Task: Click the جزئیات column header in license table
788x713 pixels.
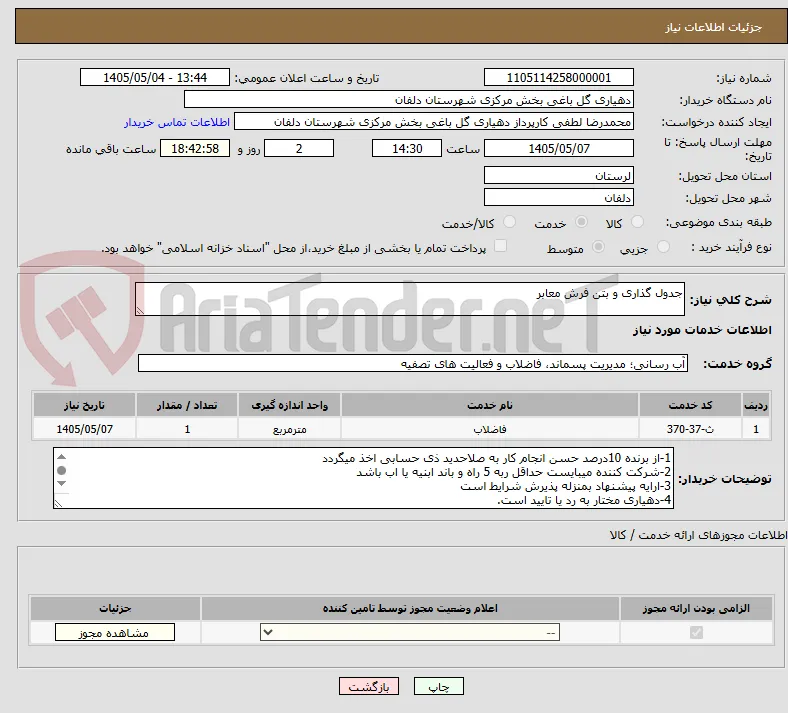Action: pyautogui.click(x=115, y=608)
